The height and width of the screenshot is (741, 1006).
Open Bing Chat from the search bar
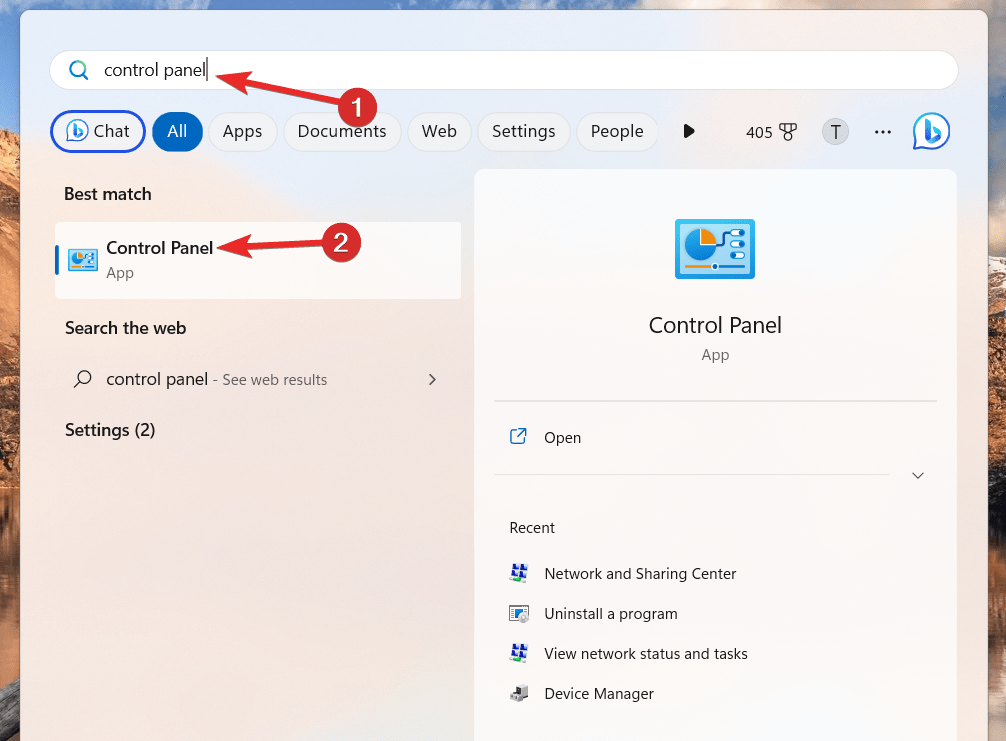[97, 131]
